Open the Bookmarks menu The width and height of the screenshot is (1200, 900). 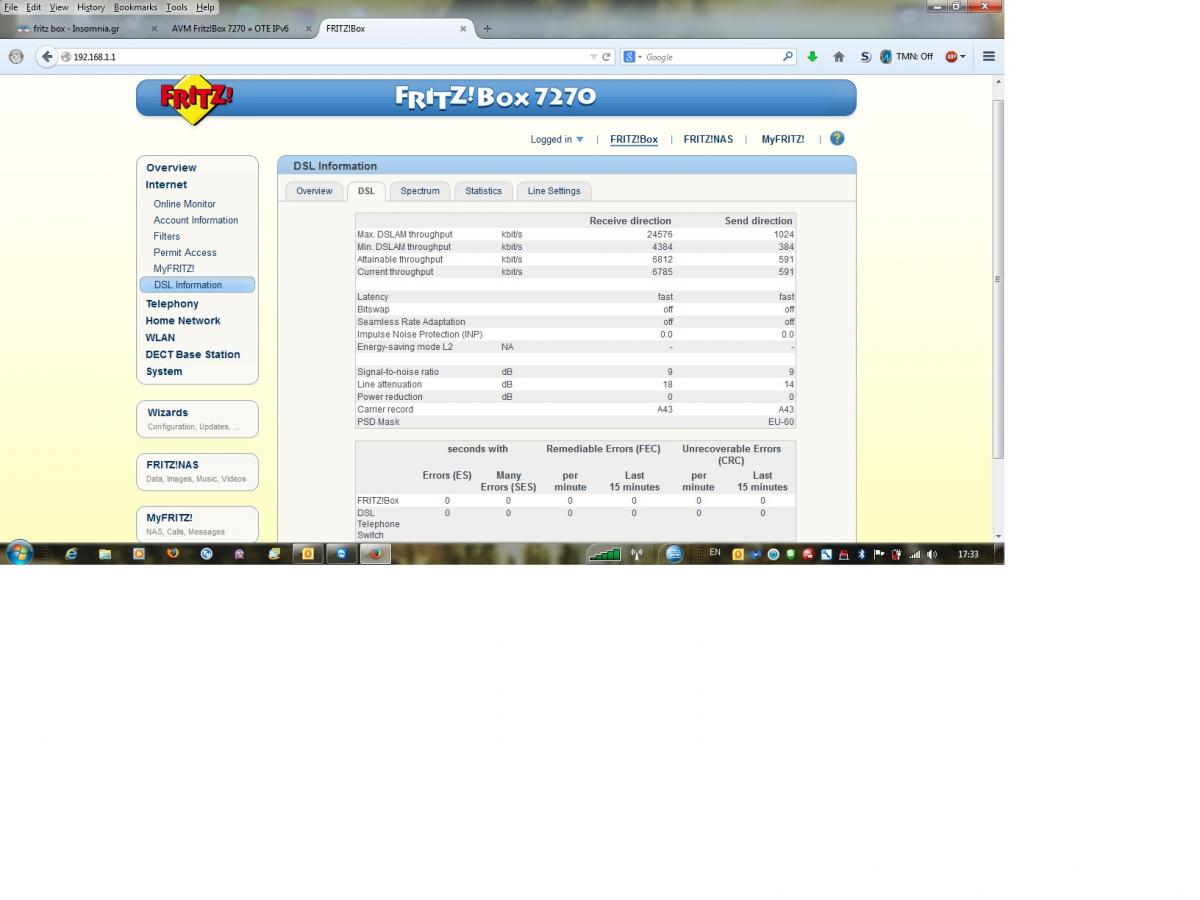135,7
